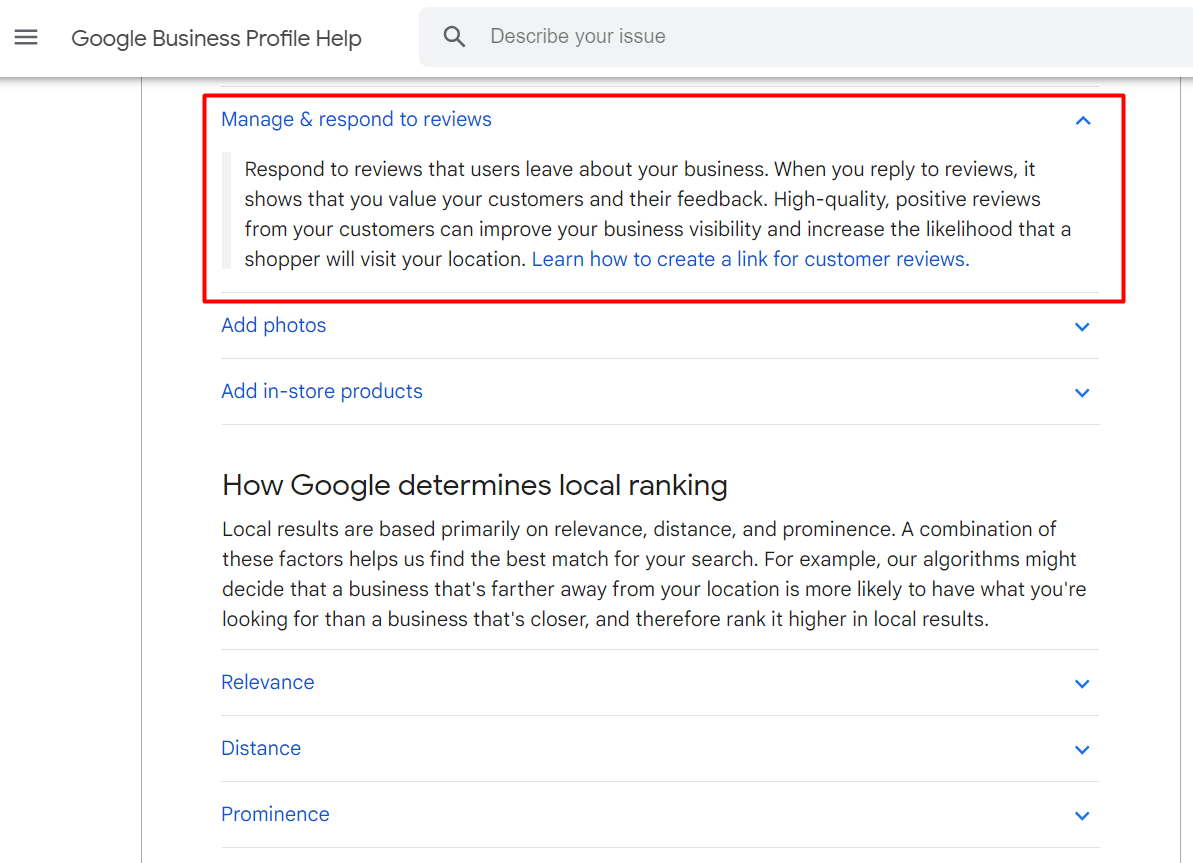Click the search magnifier icon
Screen dimensions: 1193x863
454,37
